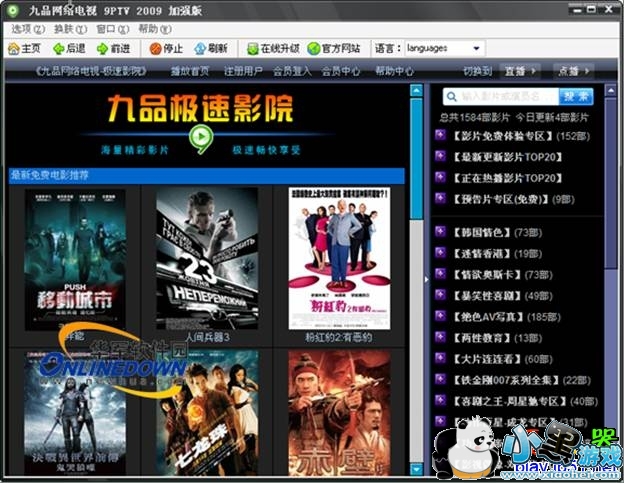Open the 赤壁 movie poster

[339, 413]
